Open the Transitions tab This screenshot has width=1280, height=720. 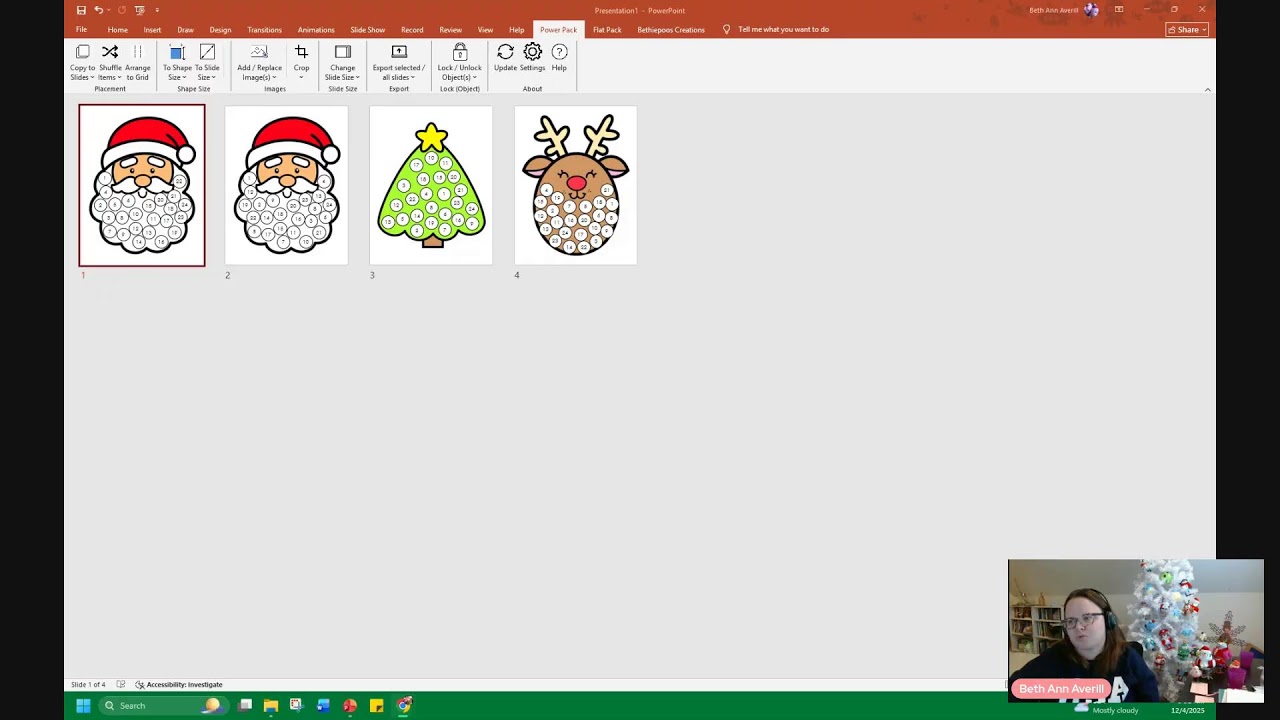click(265, 30)
